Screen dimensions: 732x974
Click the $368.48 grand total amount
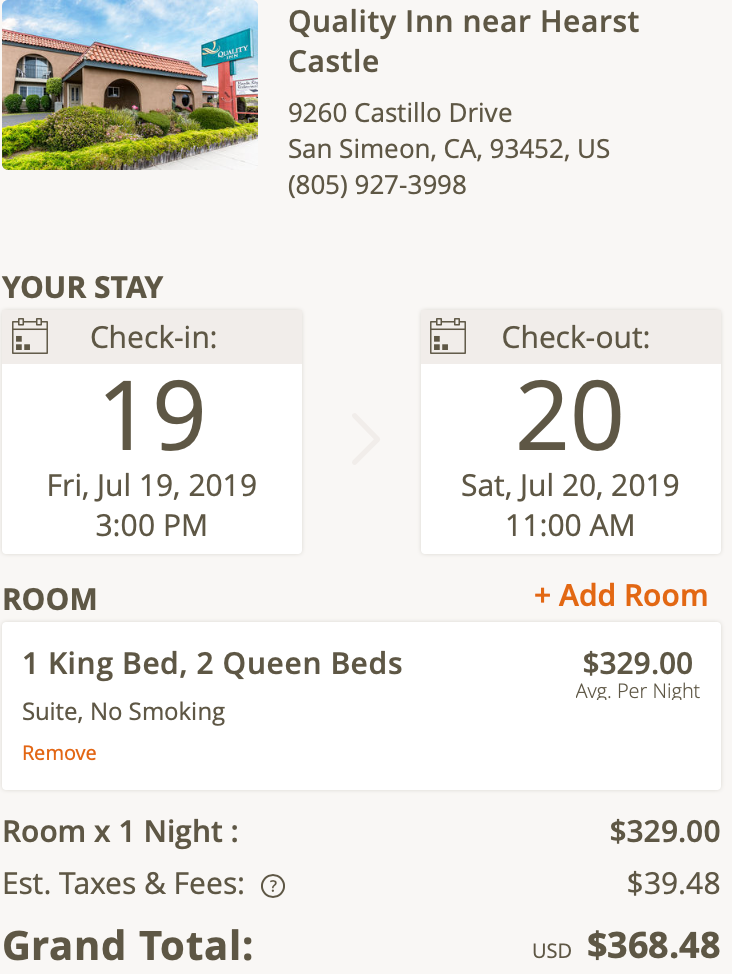[653, 945]
